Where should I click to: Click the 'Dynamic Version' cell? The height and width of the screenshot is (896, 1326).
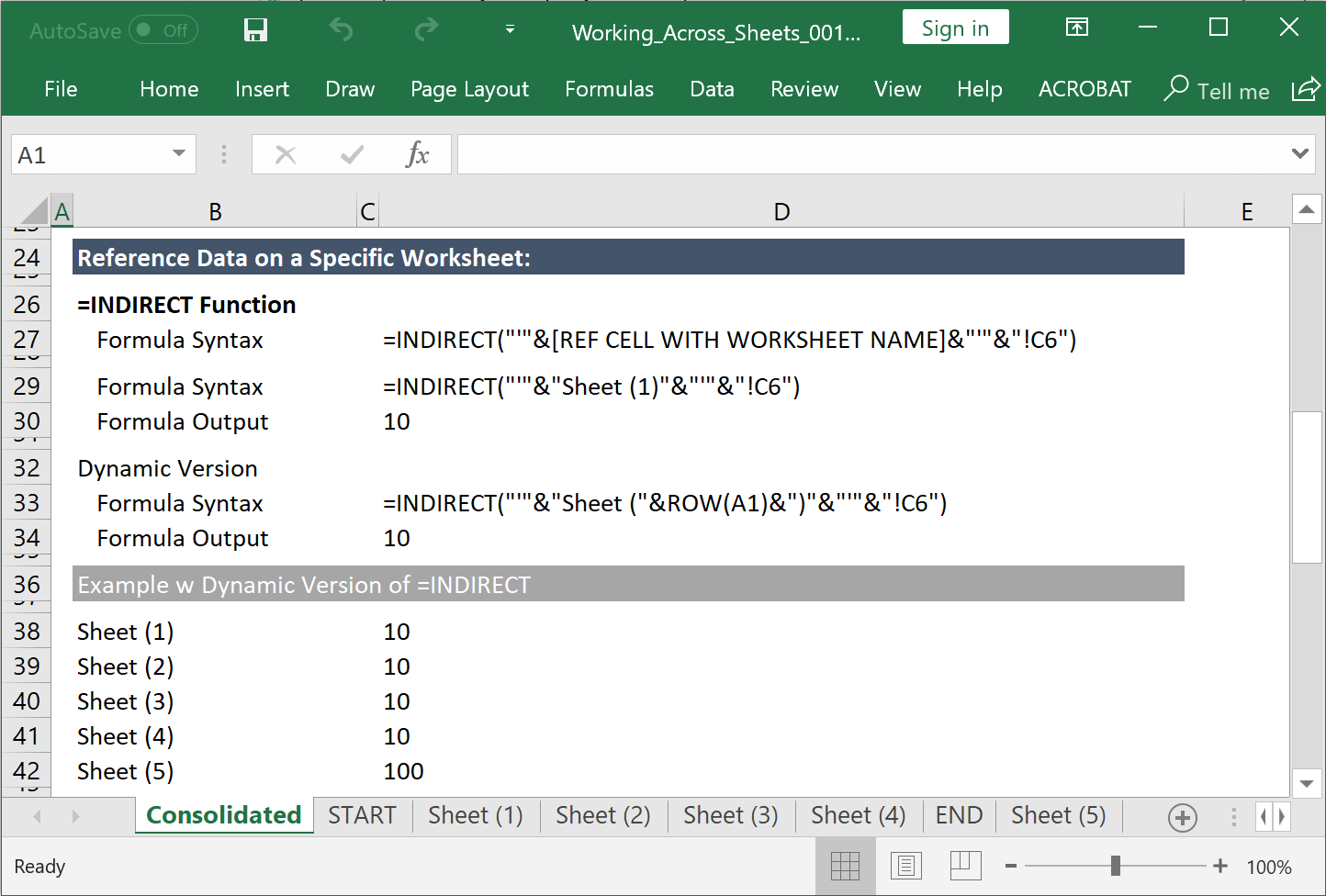tap(167, 468)
